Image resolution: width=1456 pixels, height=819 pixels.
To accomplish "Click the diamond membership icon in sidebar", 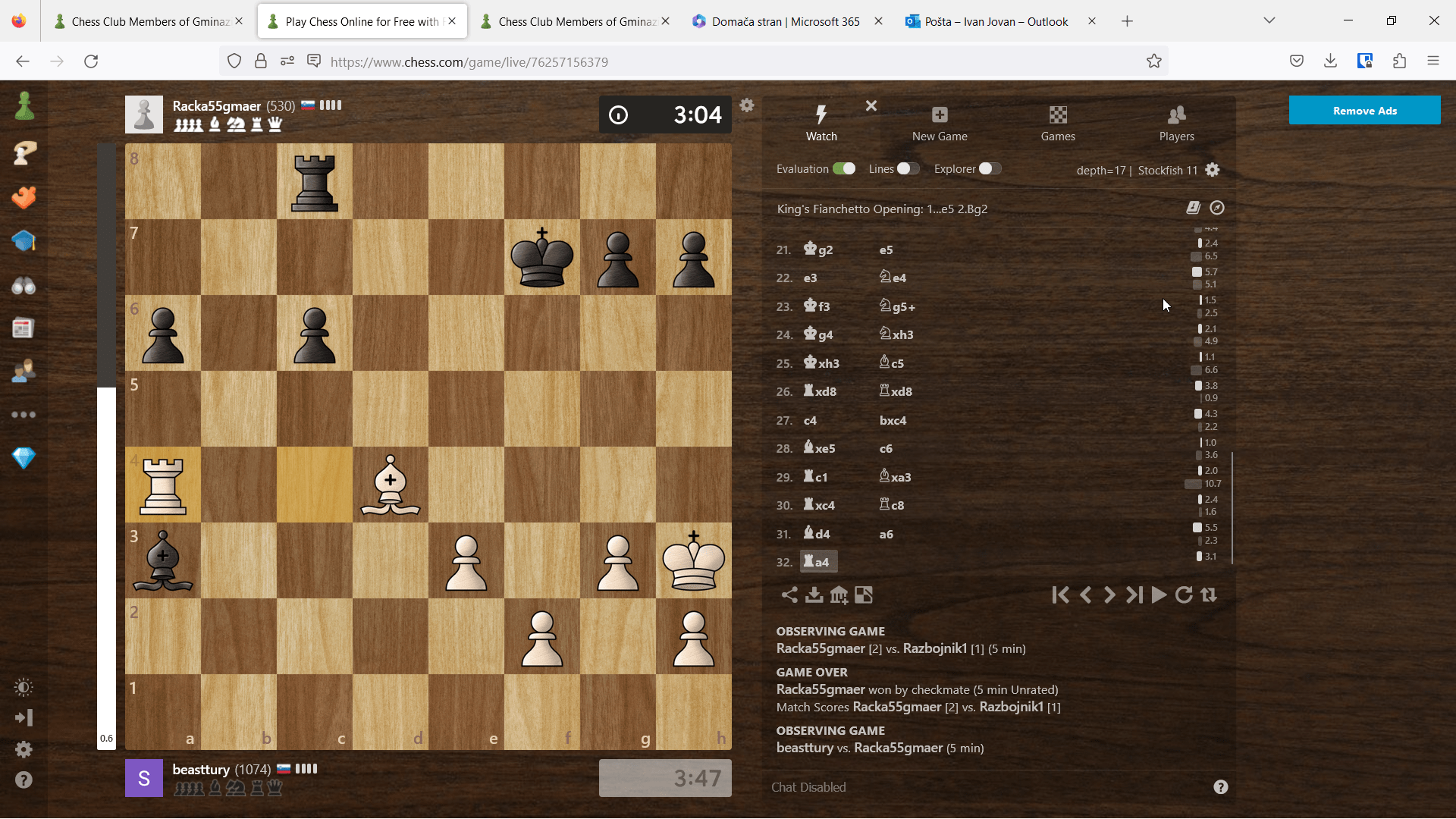I will 24,458.
